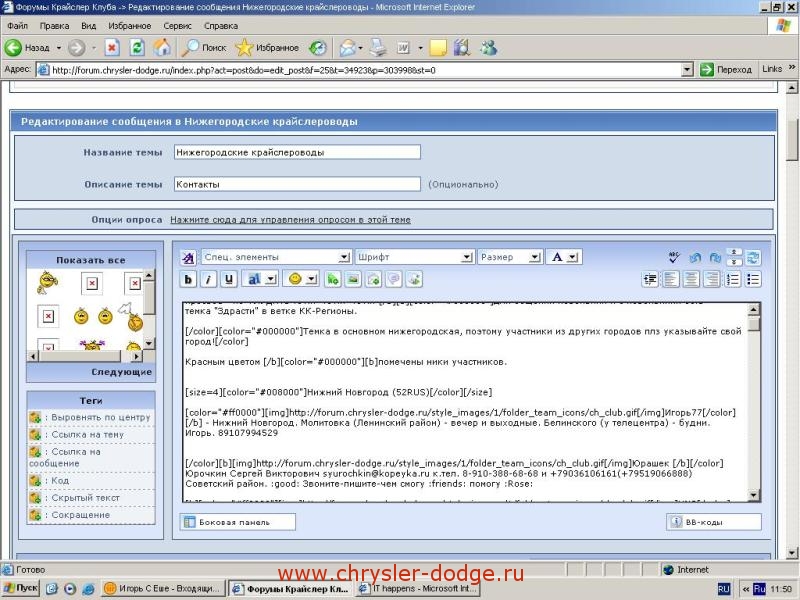
Task: Click the Боковая панель button
Action: pos(238,522)
